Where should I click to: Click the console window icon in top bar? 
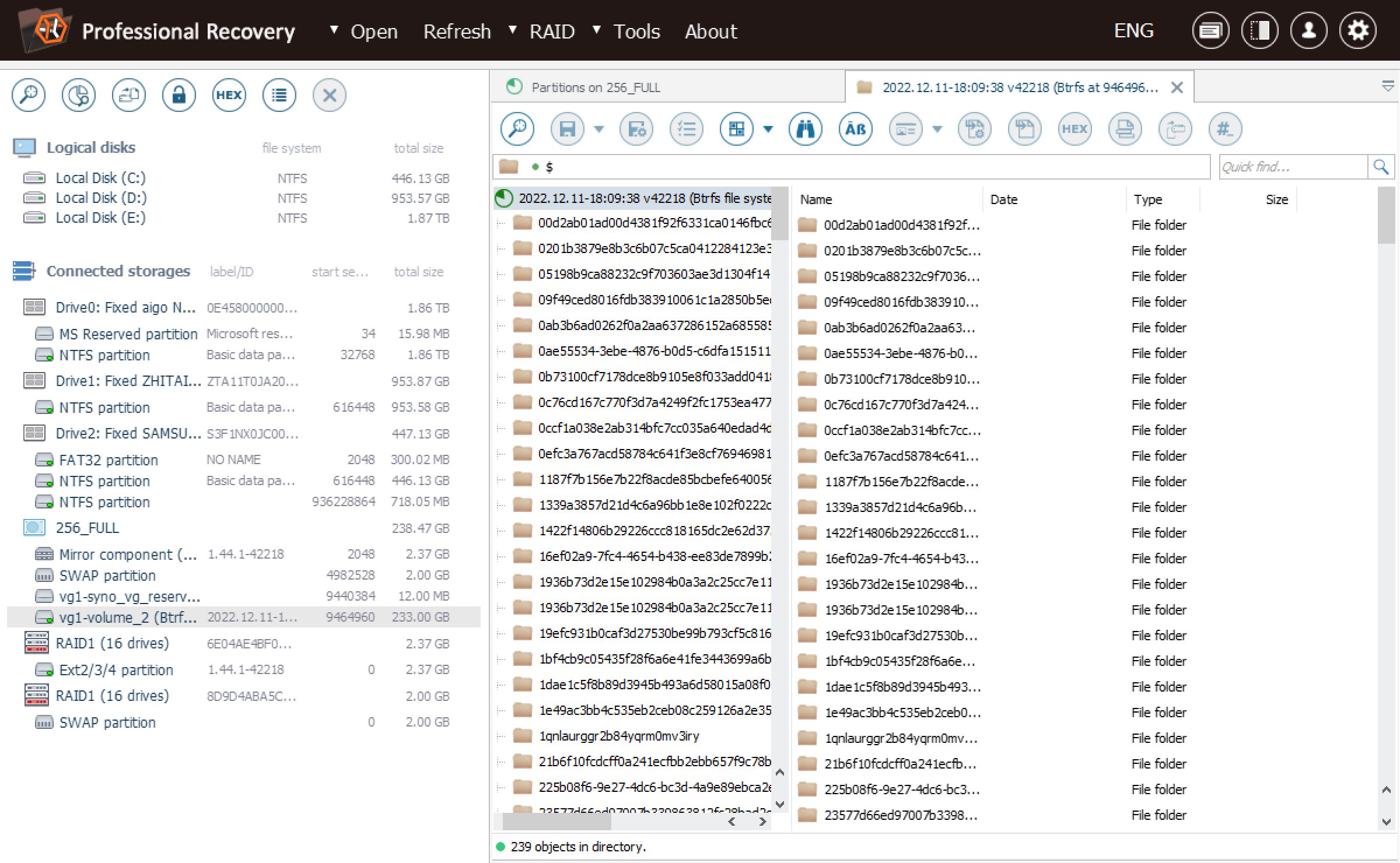pos(1211,30)
